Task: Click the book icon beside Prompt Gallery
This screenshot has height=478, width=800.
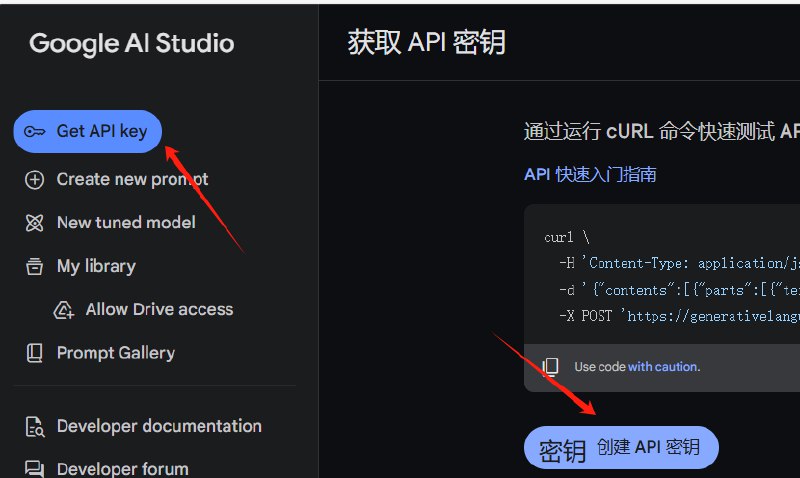Action: [34, 353]
